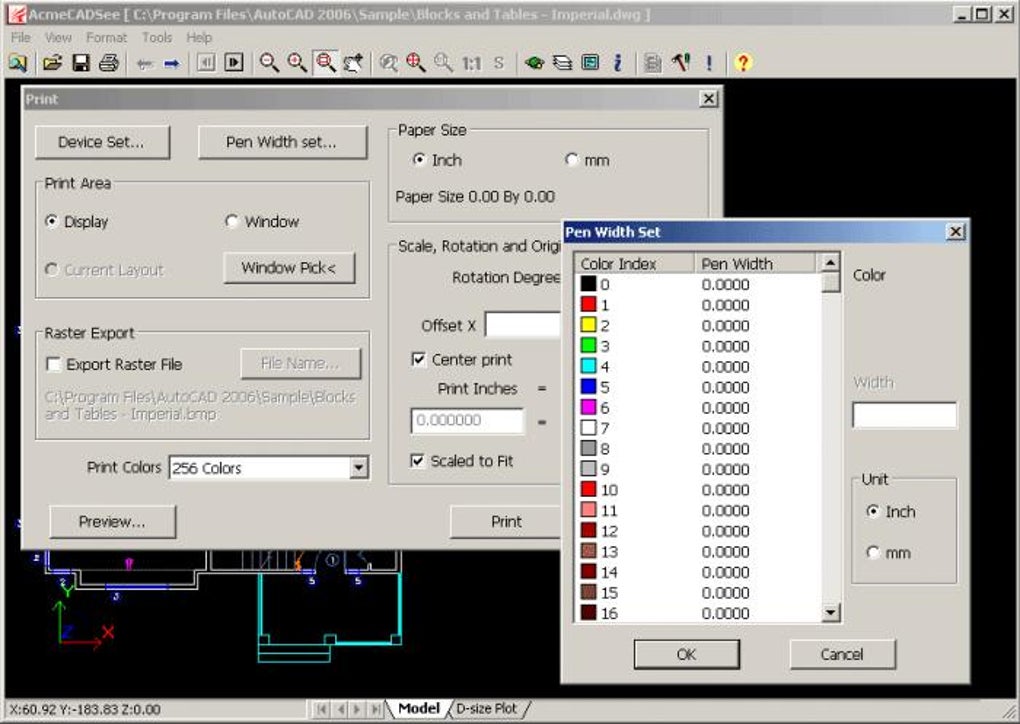Click the teal layout window icon
Image resolution: width=1020 pixels, height=724 pixels.
[590, 62]
